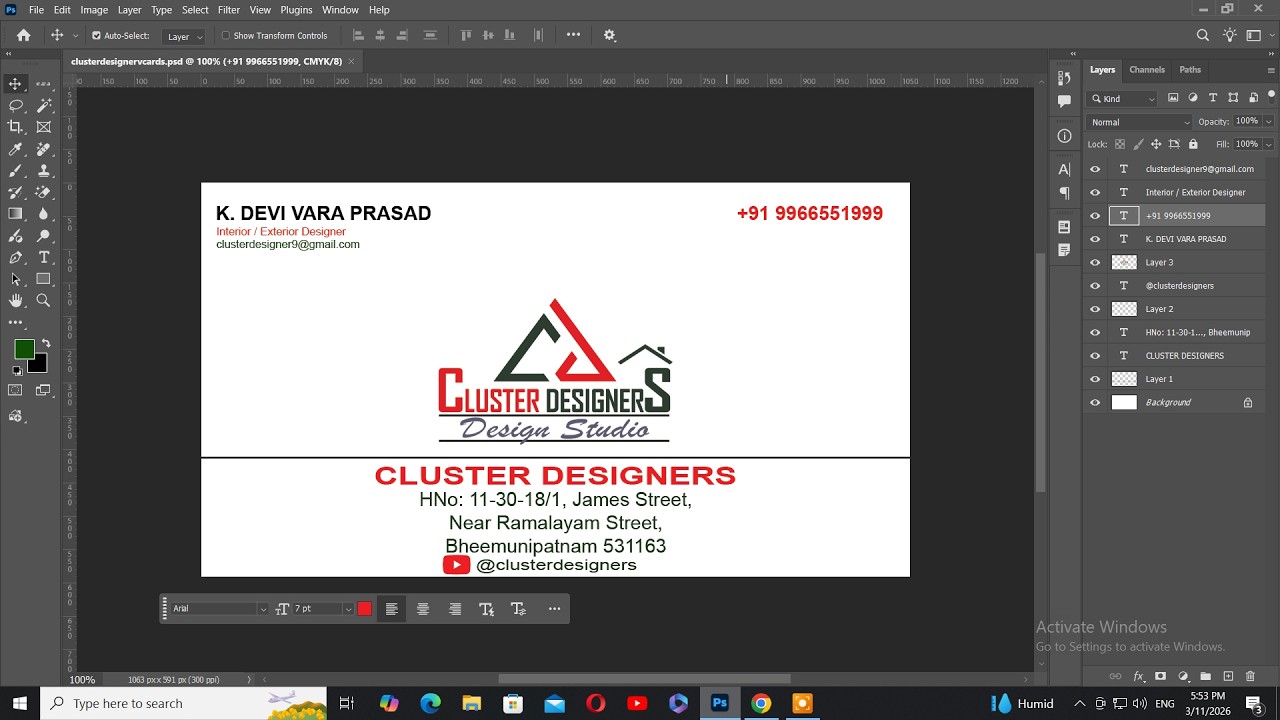This screenshot has height=720, width=1280.
Task: Select the Rectangle shape tool
Action: click(44, 279)
